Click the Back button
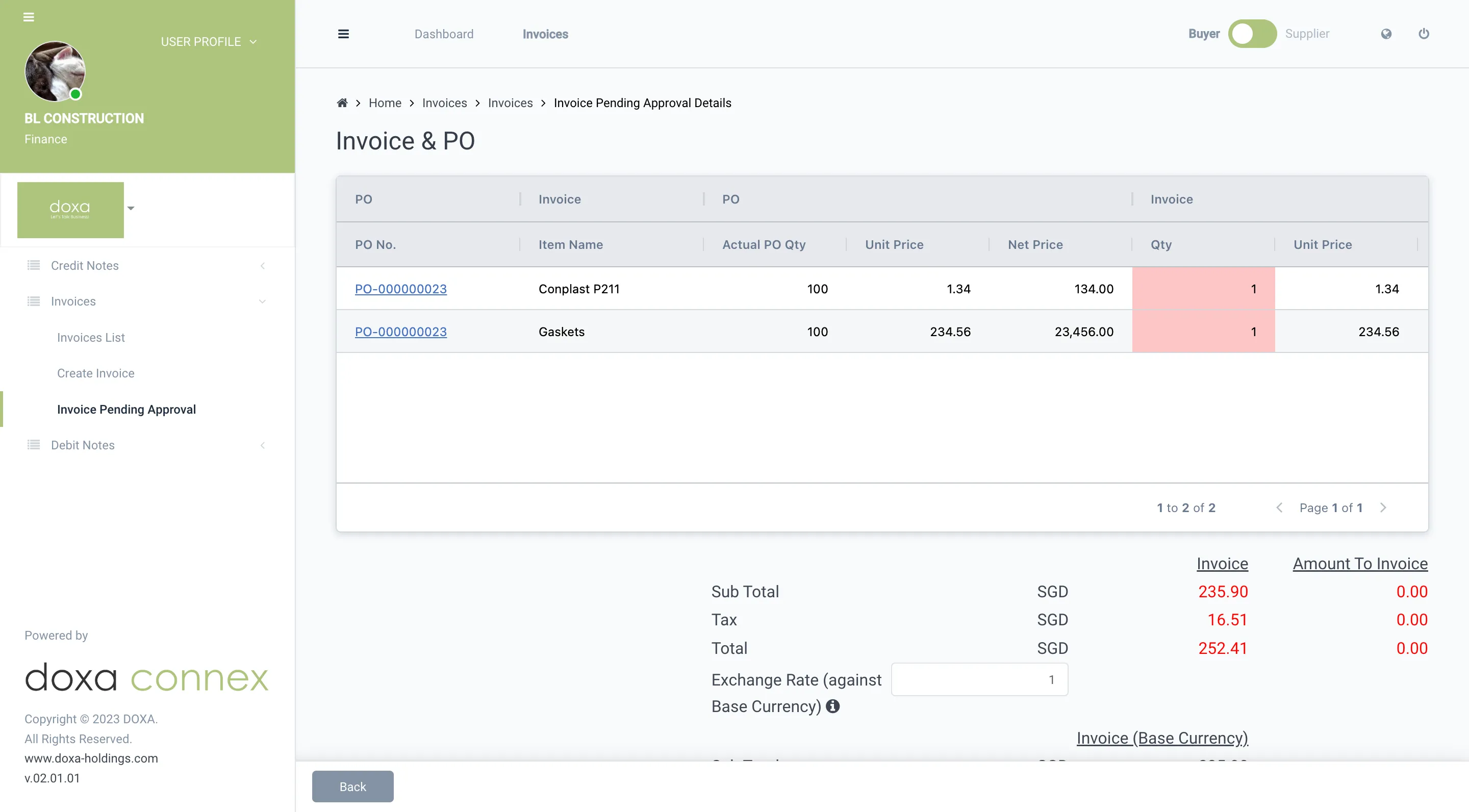The height and width of the screenshot is (812, 1469). 352,786
